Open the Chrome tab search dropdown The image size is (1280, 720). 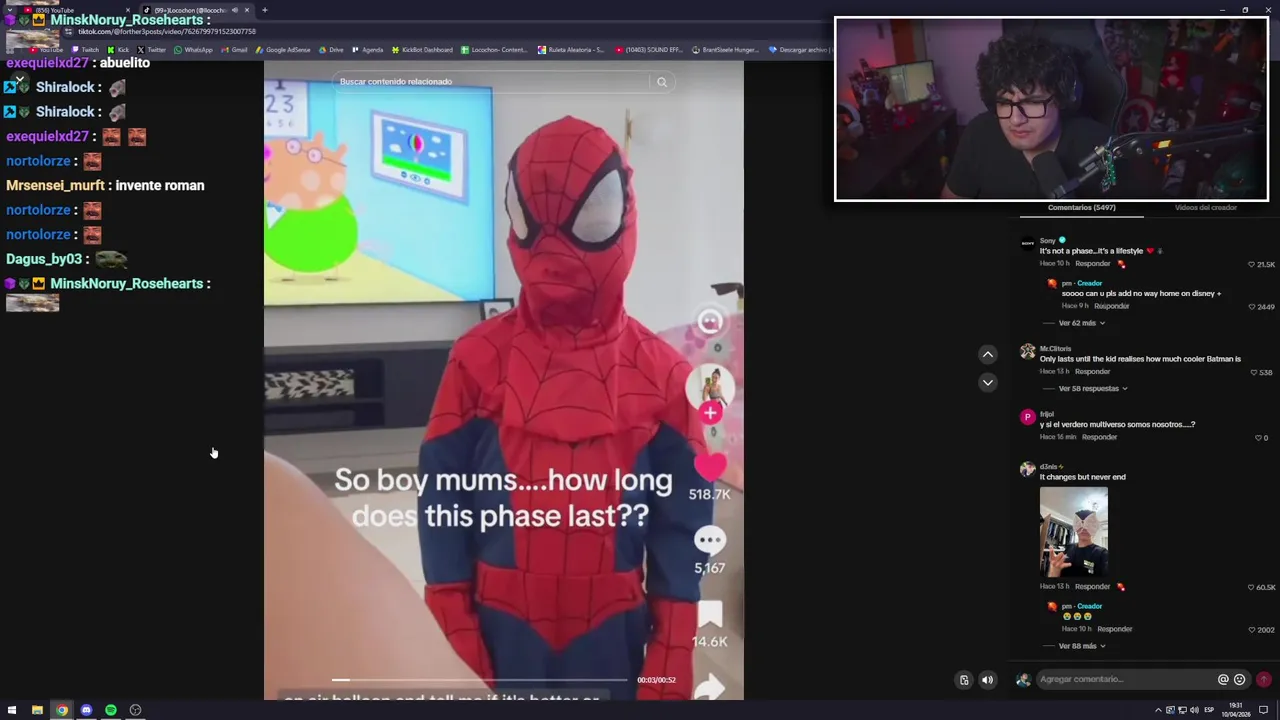12,10
